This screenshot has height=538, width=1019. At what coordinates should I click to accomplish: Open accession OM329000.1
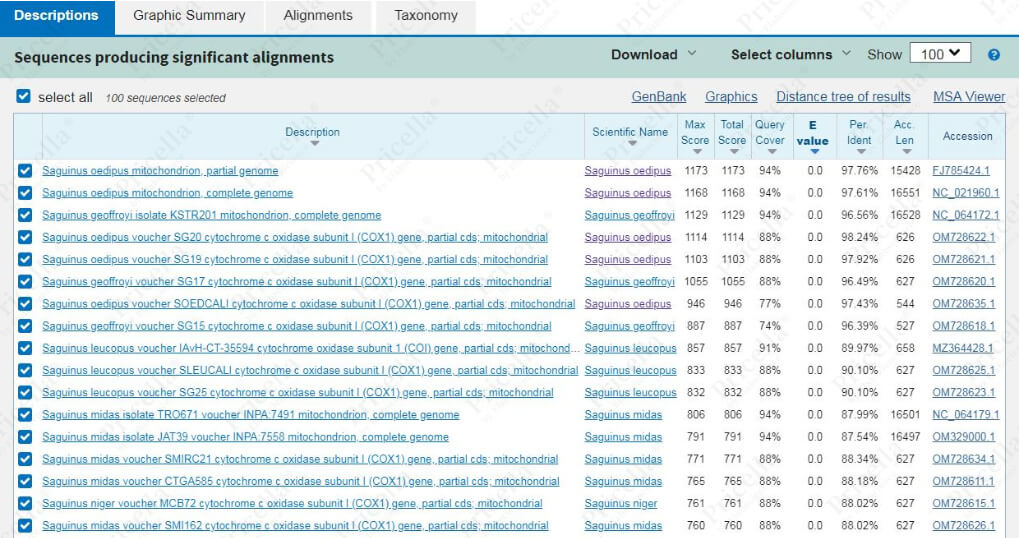tap(964, 437)
